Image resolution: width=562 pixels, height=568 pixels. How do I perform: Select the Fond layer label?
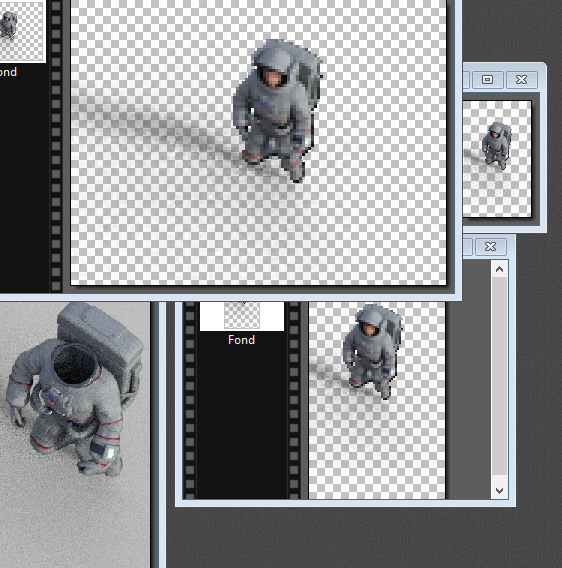point(241,340)
